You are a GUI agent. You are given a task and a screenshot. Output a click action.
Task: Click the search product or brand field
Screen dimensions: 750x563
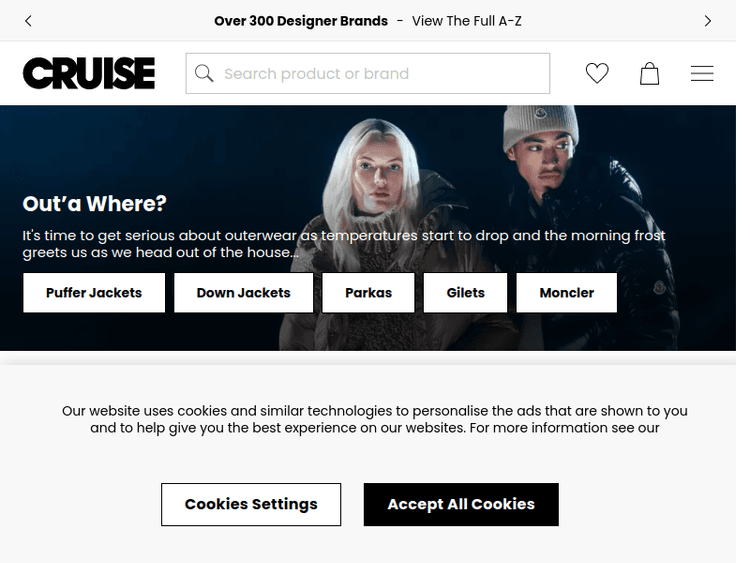tap(368, 73)
